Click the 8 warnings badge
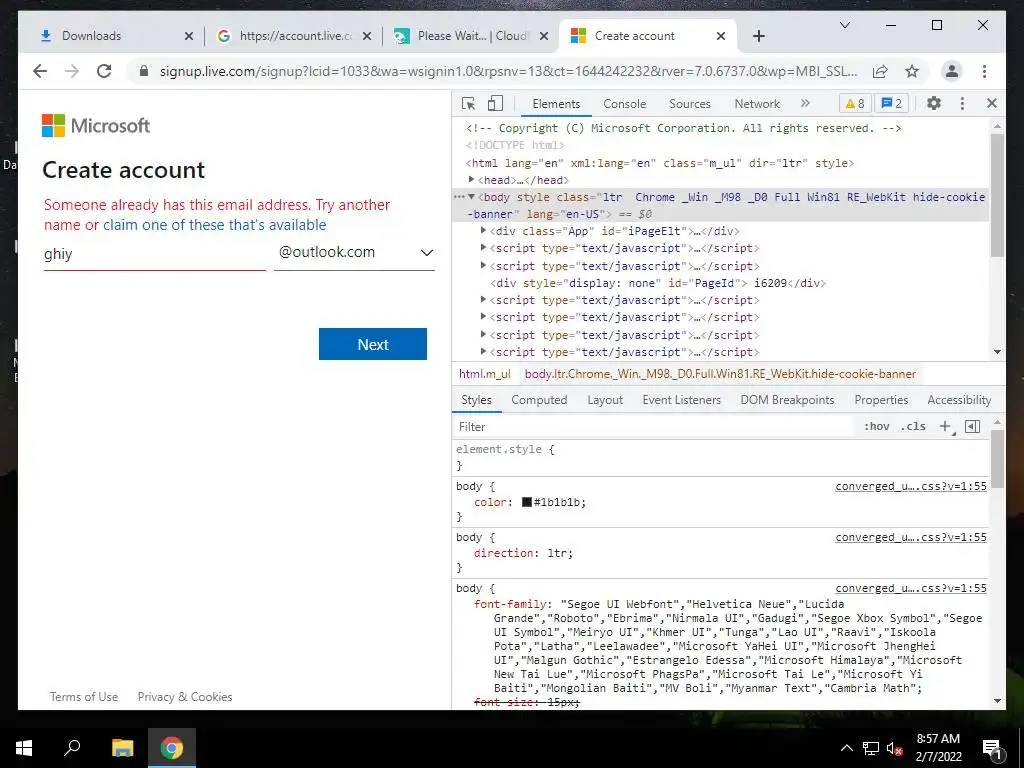 pyautogui.click(x=855, y=103)
